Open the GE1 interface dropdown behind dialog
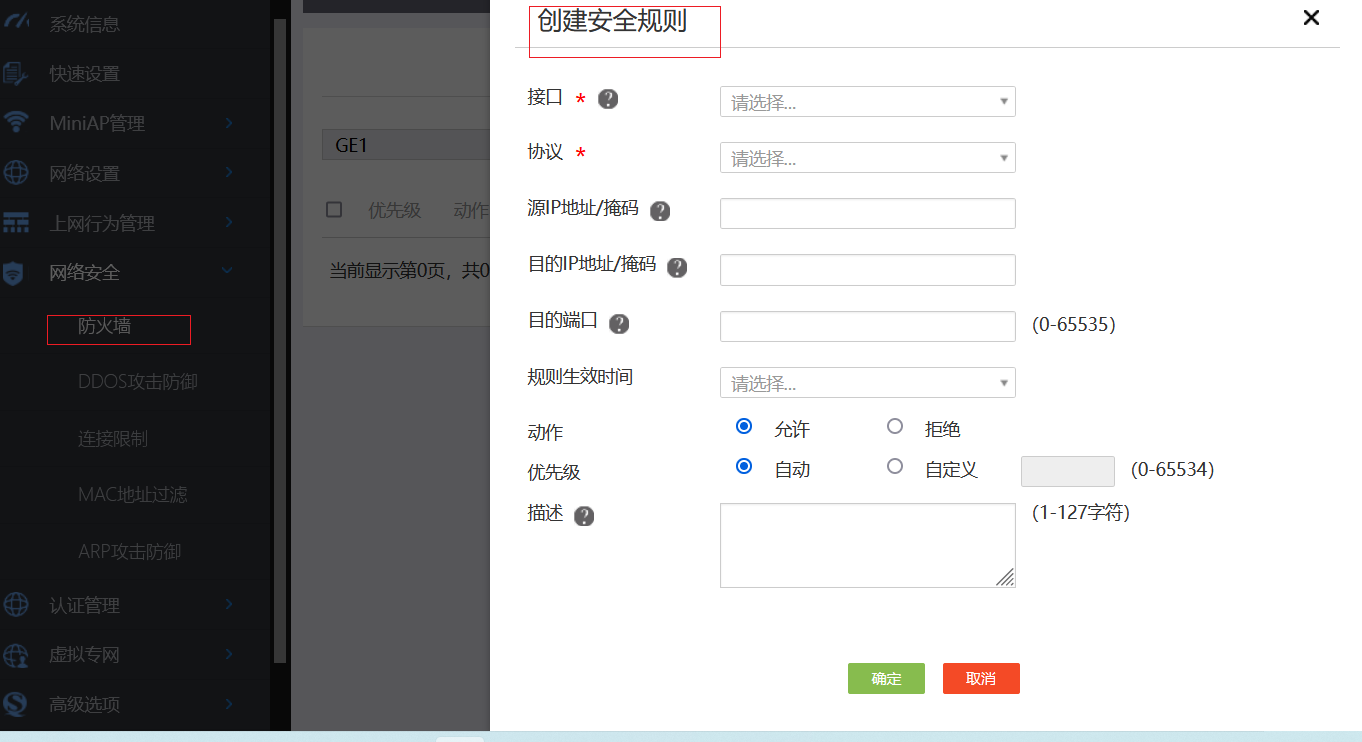This screenshot has height=742, width=1362. point(406,144)
